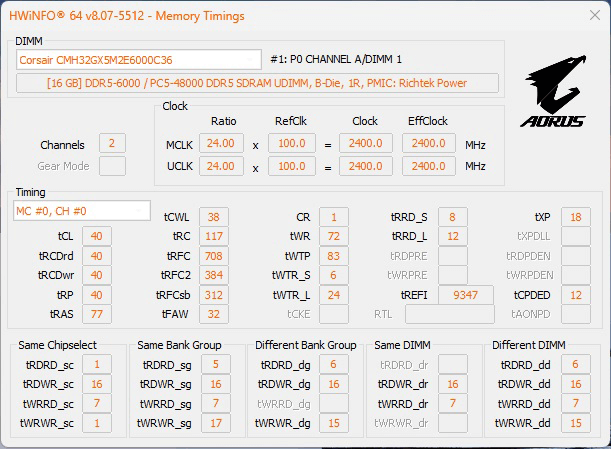Click the tWRWR_dd value under Different DIMM
611x449 pixels.
click(x=575, y=423)
